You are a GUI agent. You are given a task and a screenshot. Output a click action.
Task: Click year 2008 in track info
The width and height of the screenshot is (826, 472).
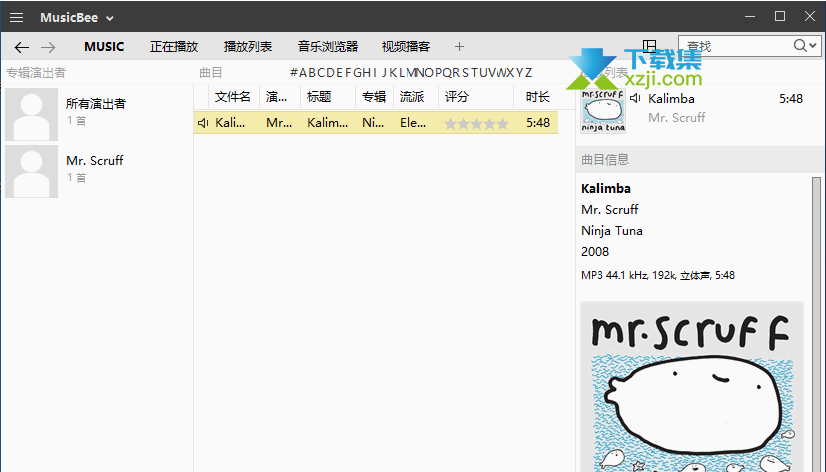tap(595, 252)
